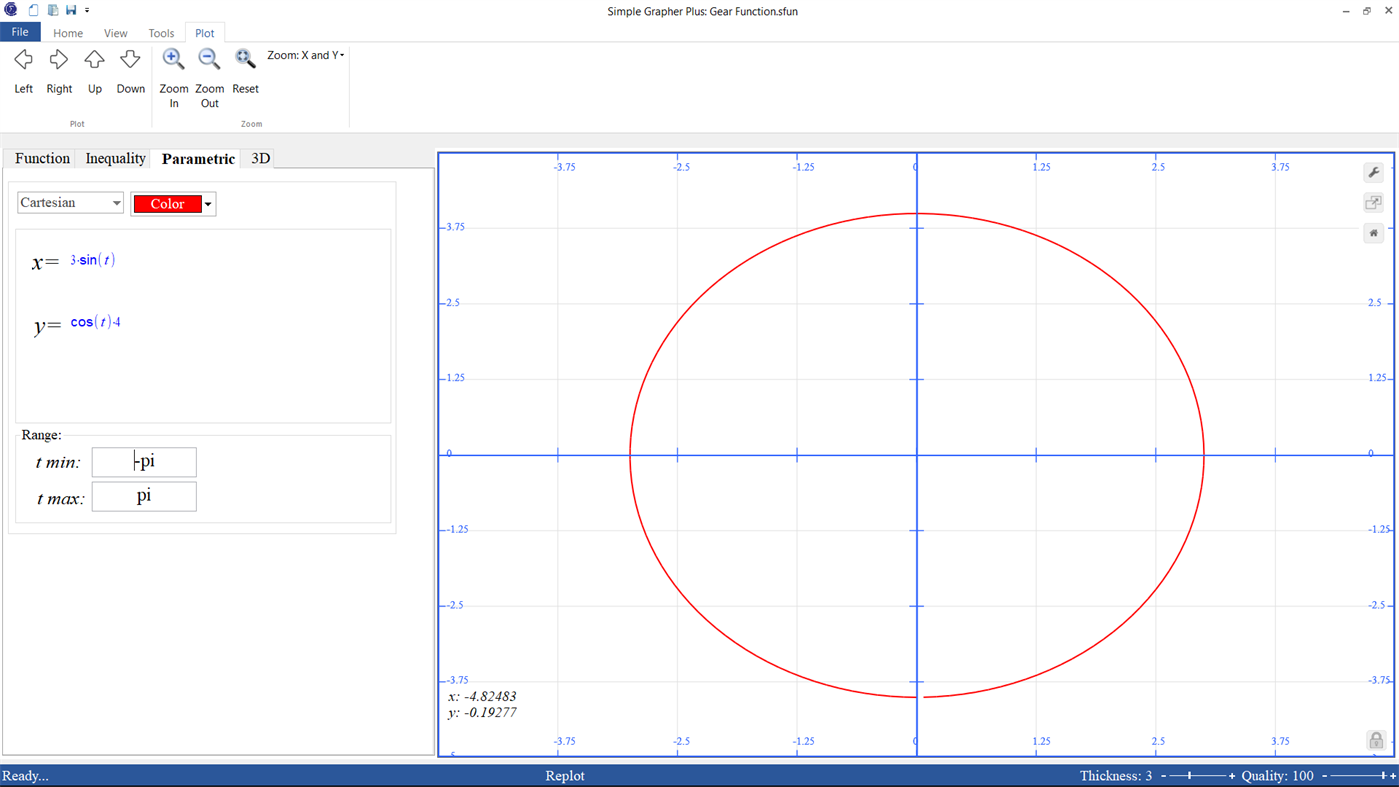Click the Simple Grapher app logo

coord(11,10)
